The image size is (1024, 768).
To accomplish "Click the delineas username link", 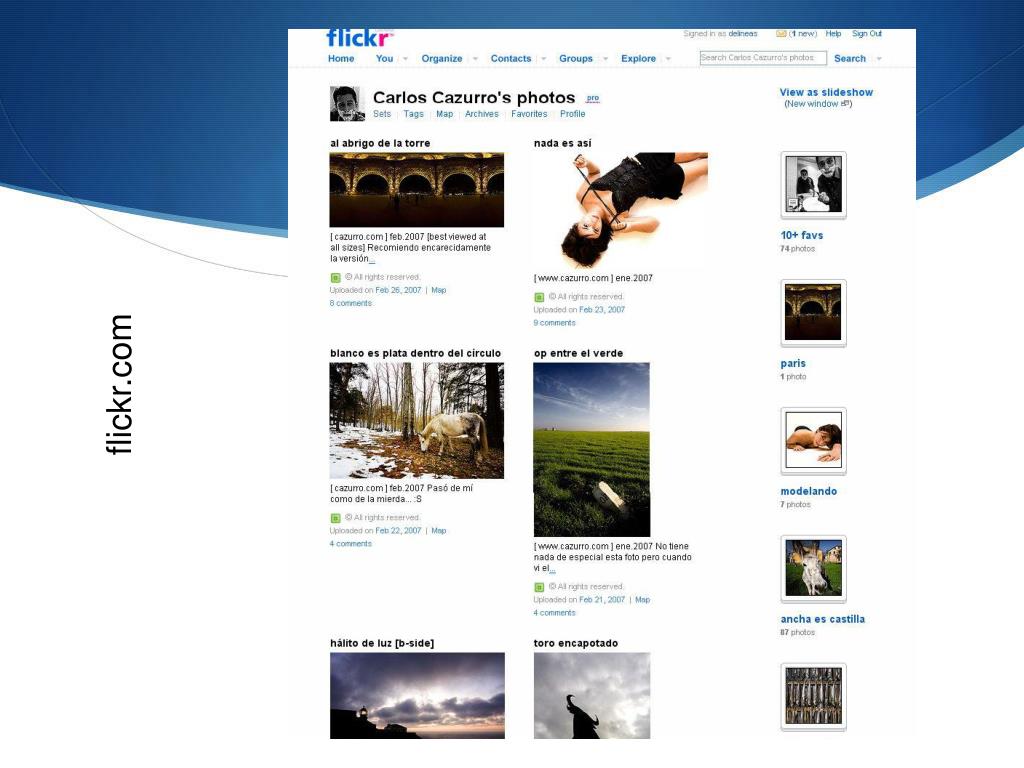I will [x=743, y=34].
